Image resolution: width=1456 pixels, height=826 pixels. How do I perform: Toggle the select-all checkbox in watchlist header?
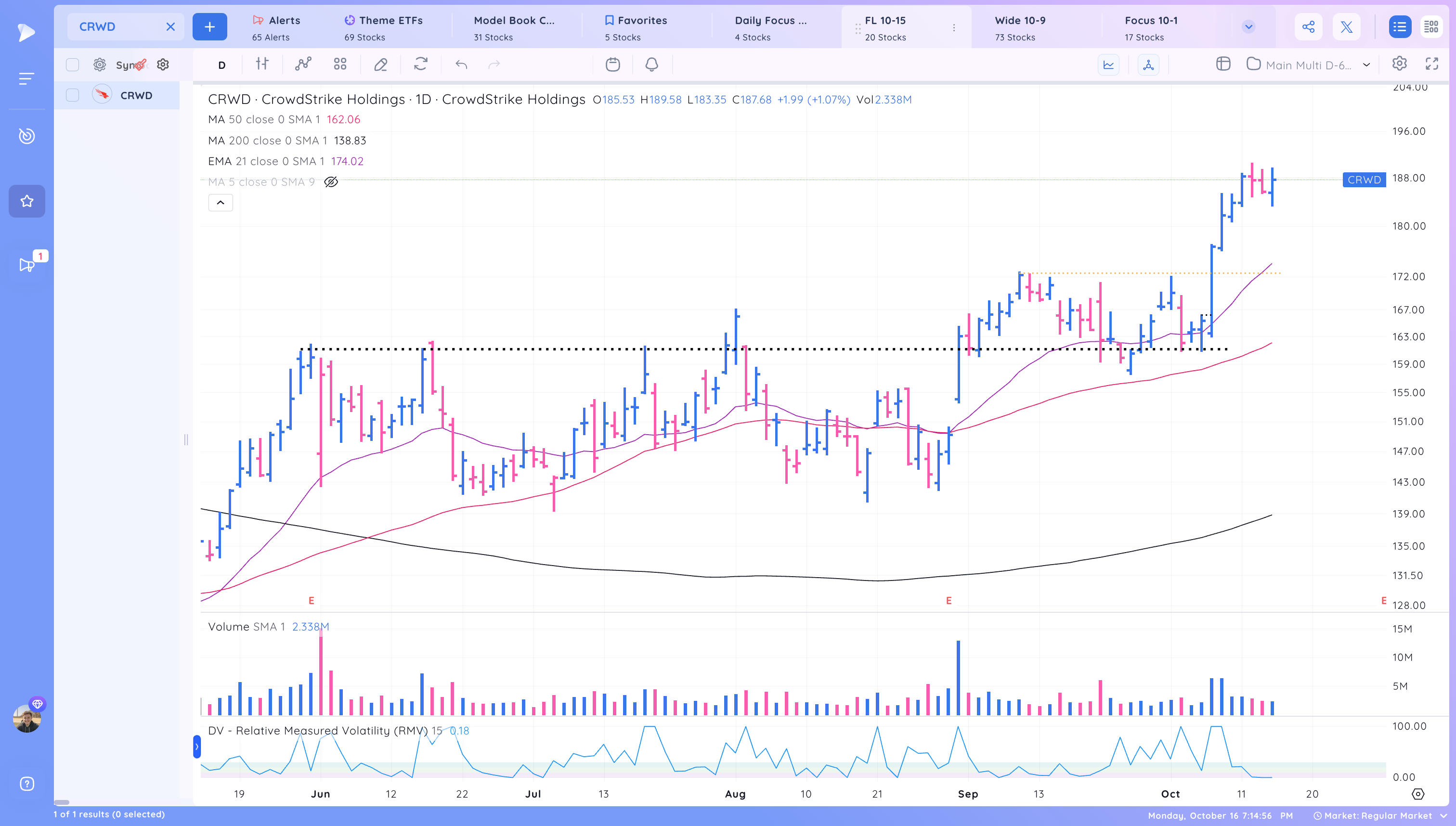pyautogui.click(x=73, y=65)
